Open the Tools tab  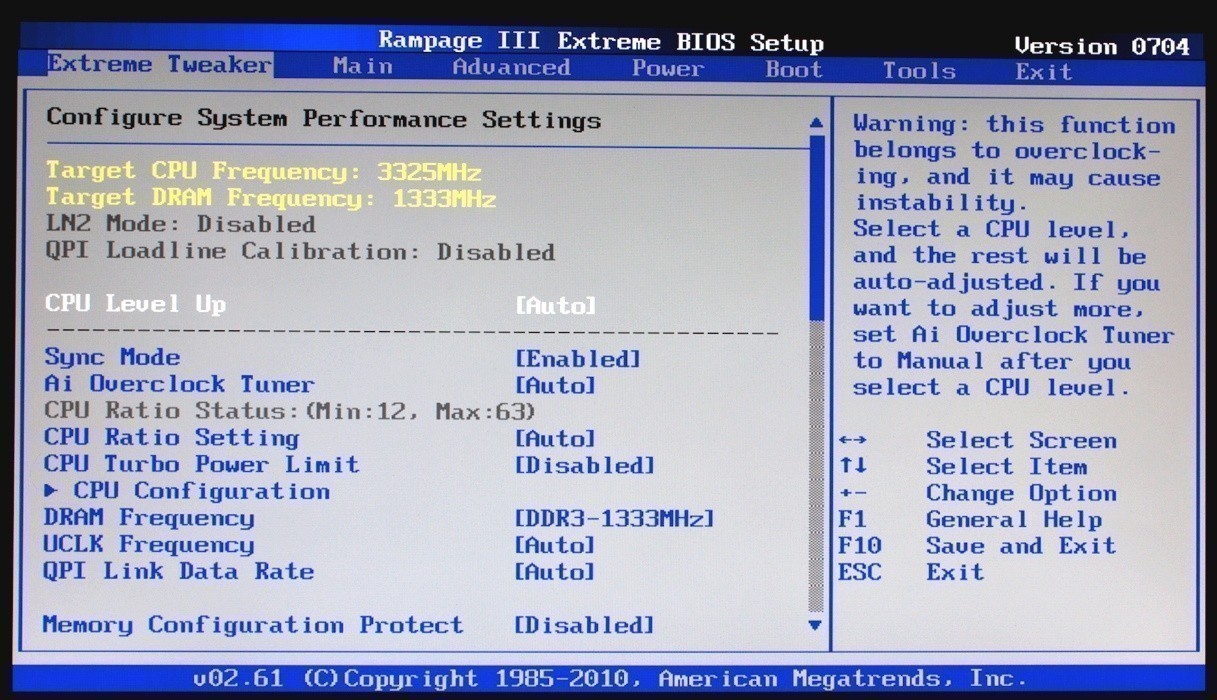pyautogui.click(x=919, y=71)
